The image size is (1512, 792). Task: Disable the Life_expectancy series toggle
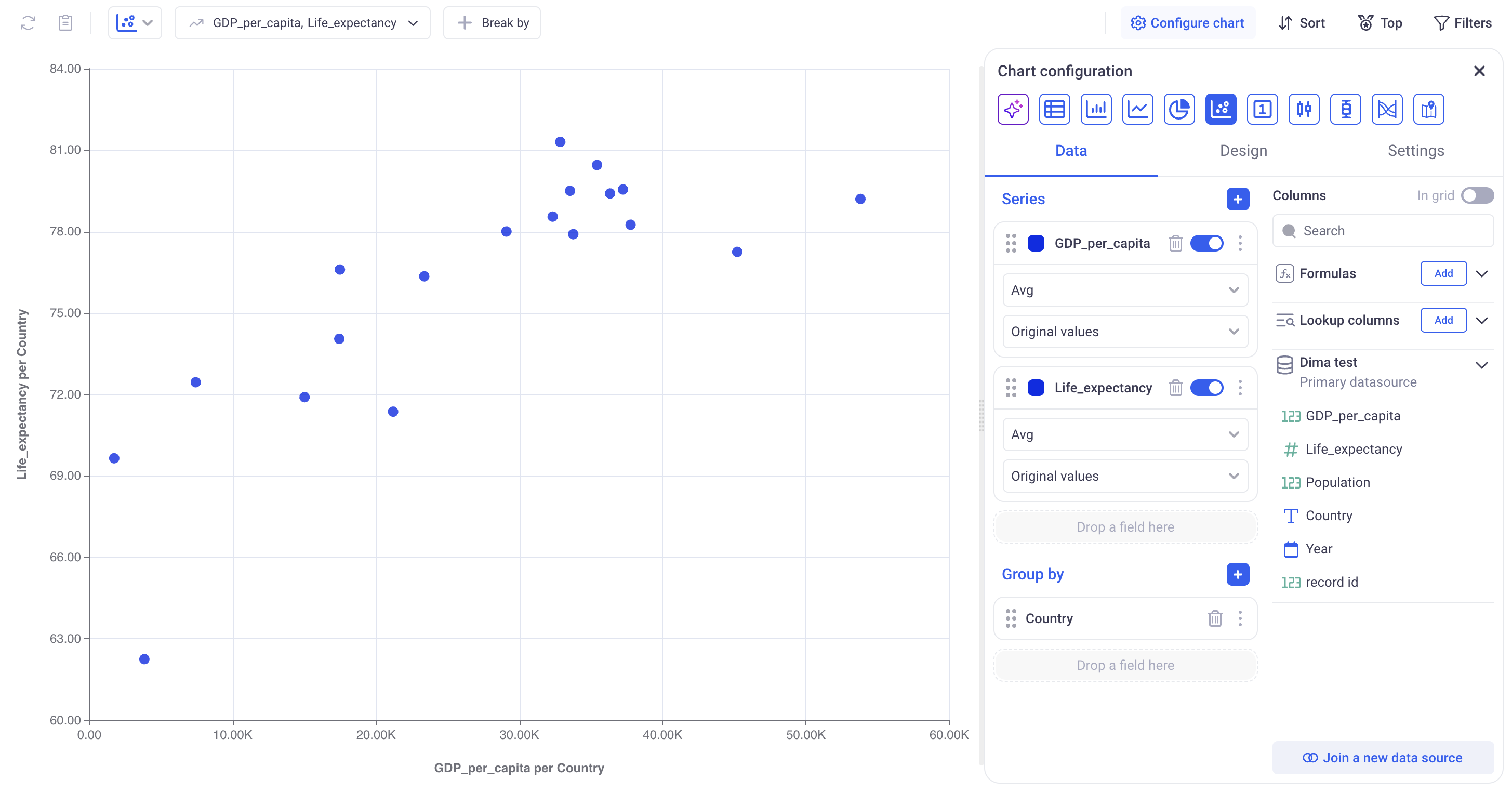(x=1206, y=388)
